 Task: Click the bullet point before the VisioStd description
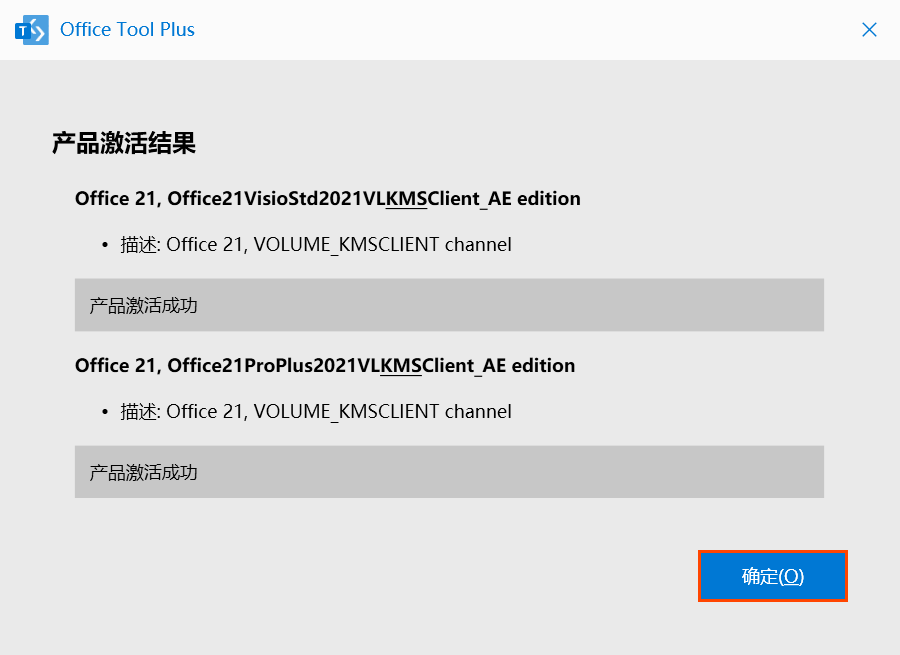coord(104,245)
